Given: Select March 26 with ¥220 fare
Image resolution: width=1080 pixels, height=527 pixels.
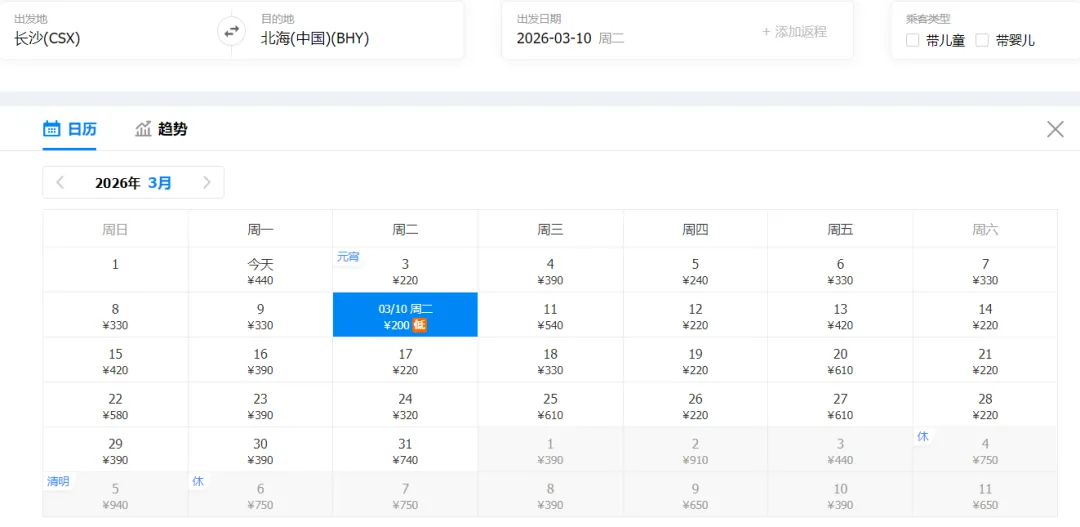Looking at the screenshot, I should (696, 405).
